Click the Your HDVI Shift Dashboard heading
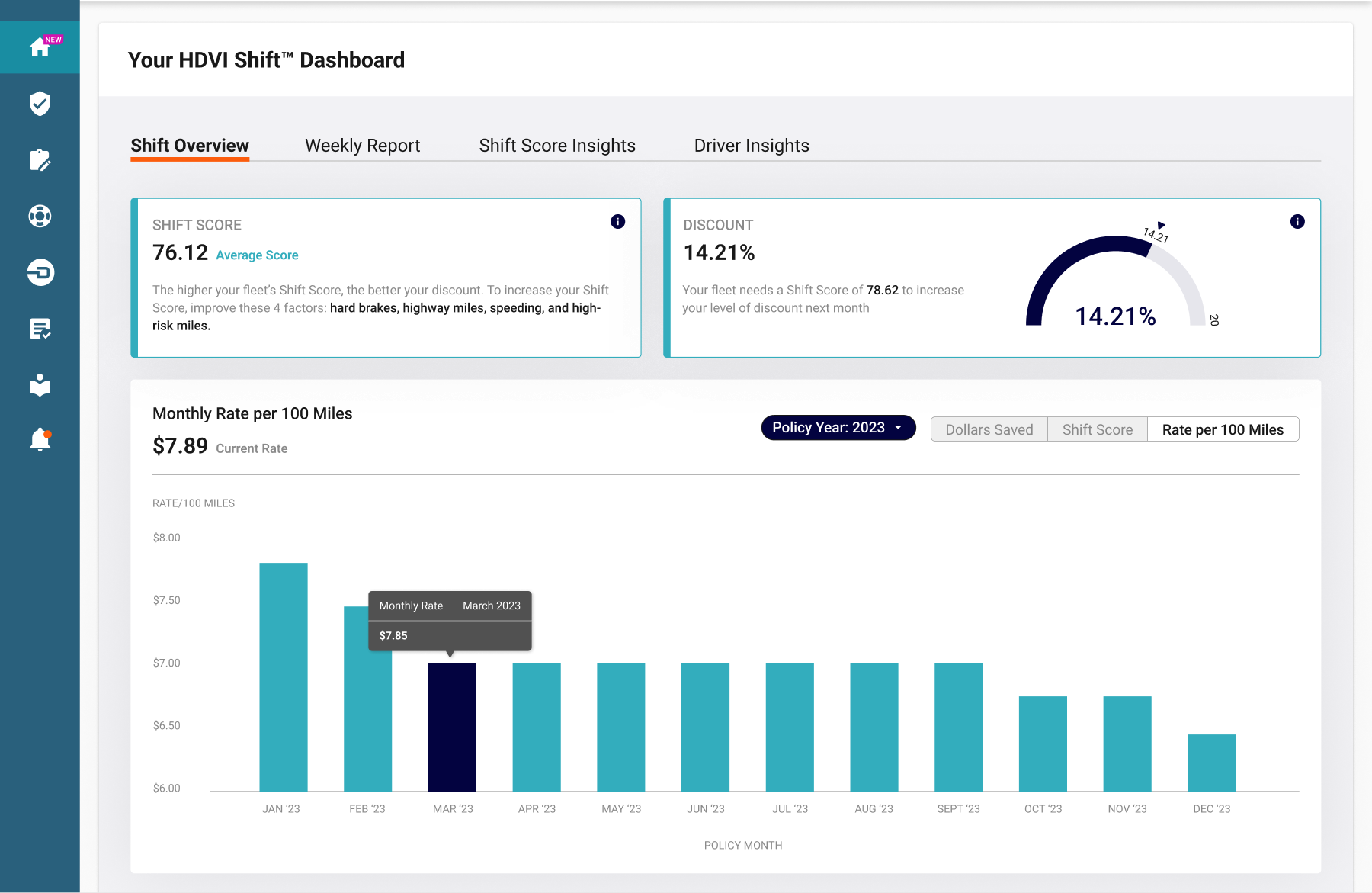Screen dimensions: 1372x893 tap(267, 60)
